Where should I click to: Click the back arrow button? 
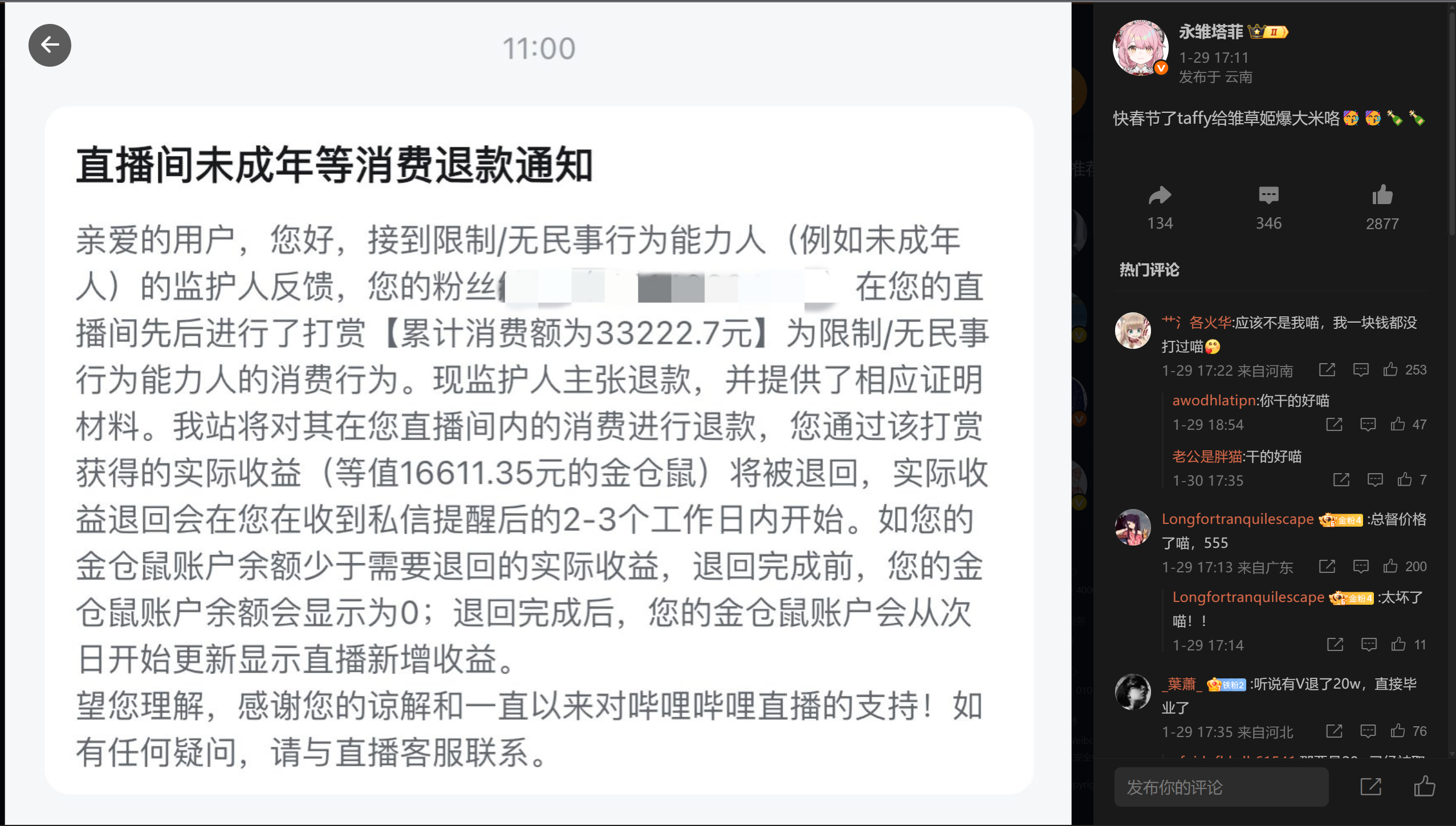coord(50,45)
